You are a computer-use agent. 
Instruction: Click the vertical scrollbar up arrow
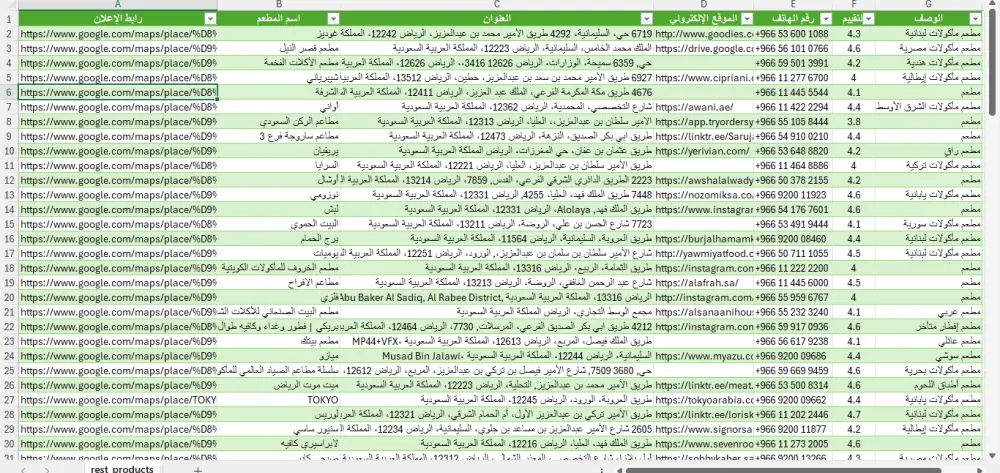(x=992, y=5)
